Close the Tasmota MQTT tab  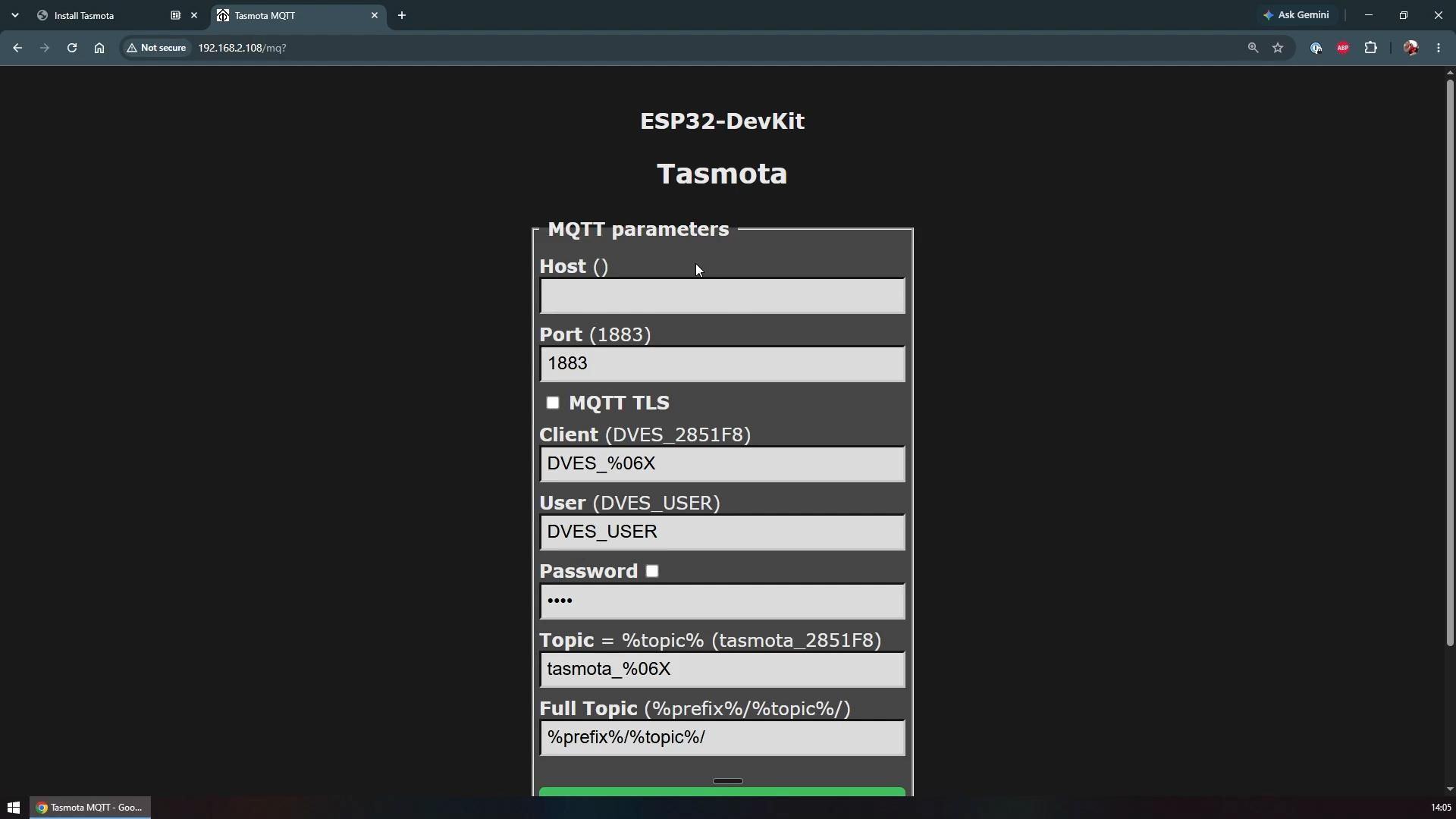point(375,15)
